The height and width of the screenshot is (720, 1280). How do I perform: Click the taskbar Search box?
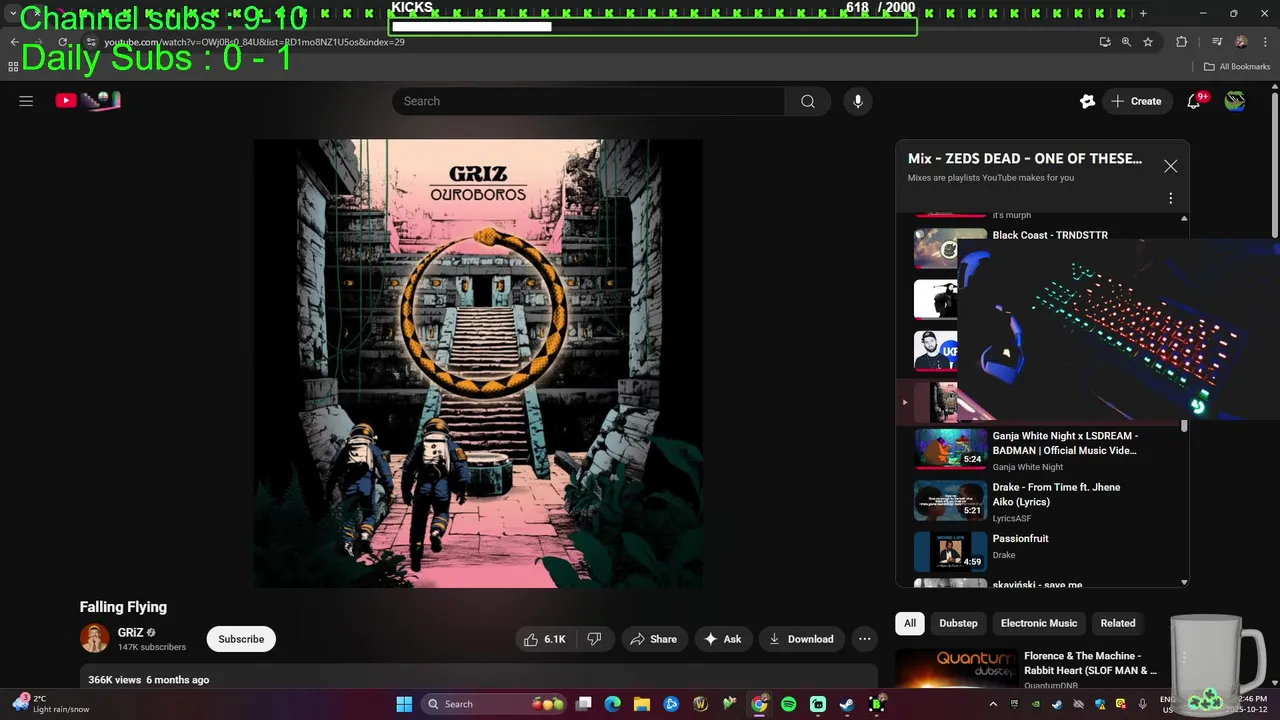[x=492, y=704]
